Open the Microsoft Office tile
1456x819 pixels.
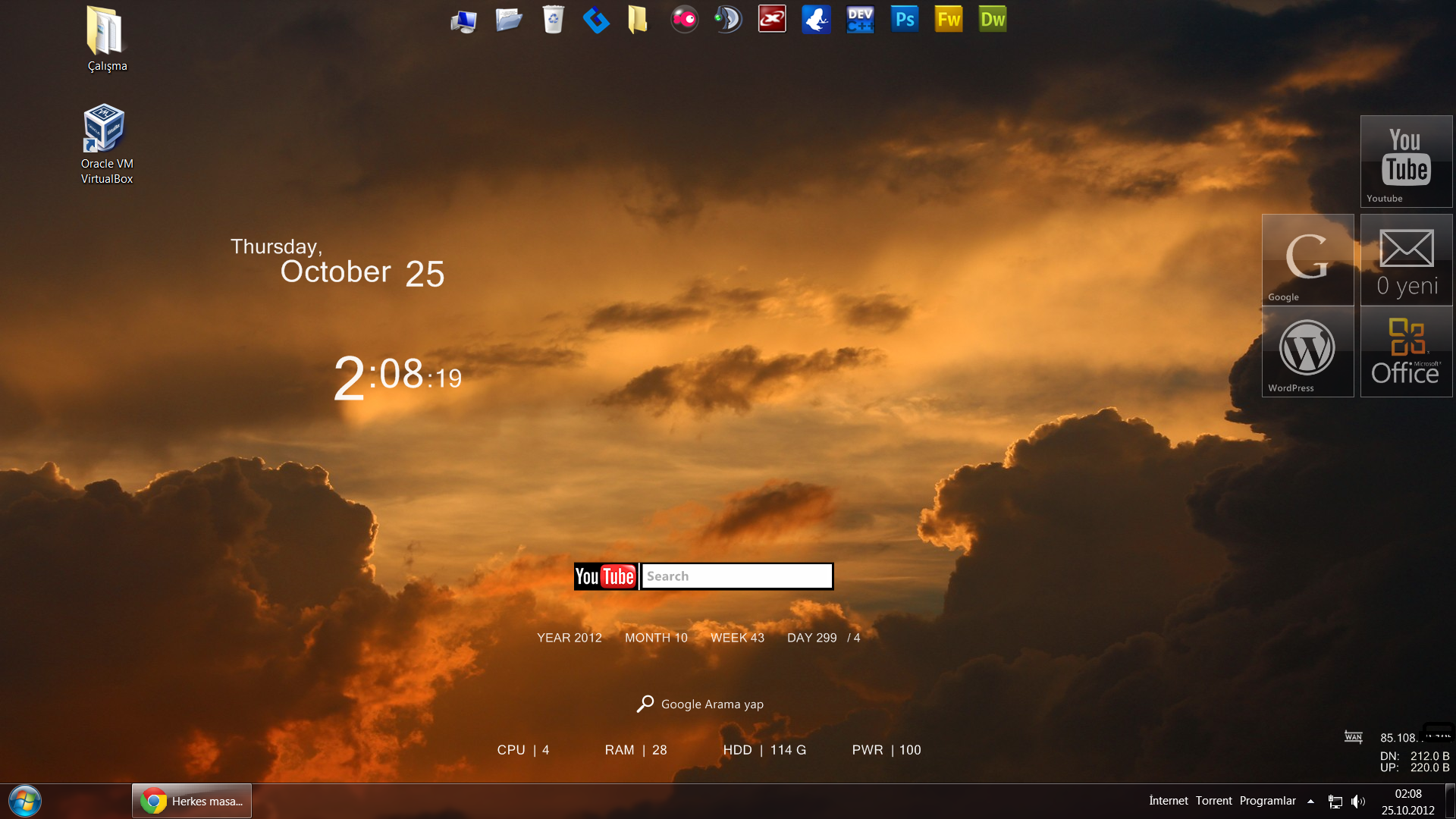[1406, 351]
